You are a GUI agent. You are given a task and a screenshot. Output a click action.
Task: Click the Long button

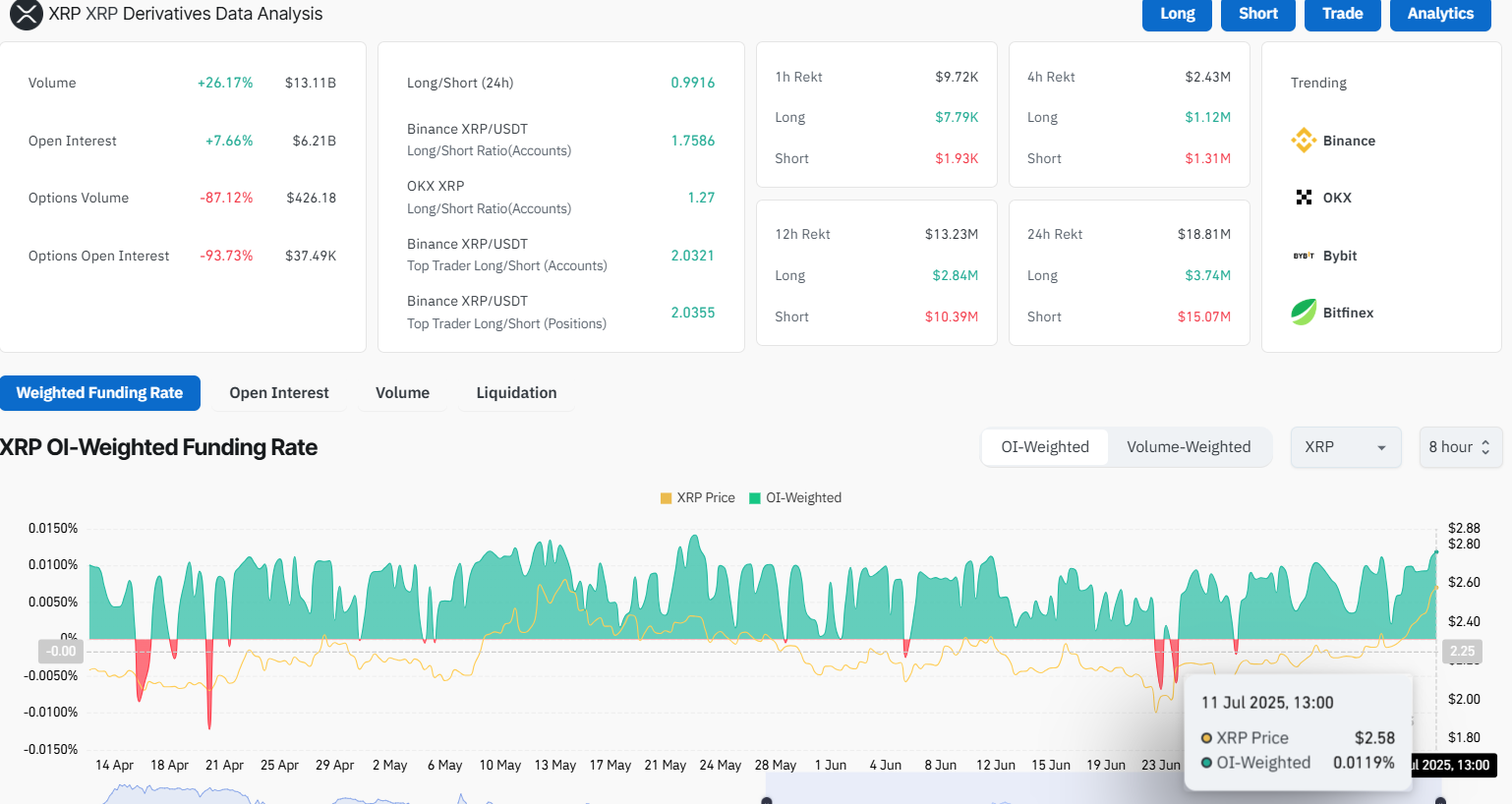pos(1178,14)
